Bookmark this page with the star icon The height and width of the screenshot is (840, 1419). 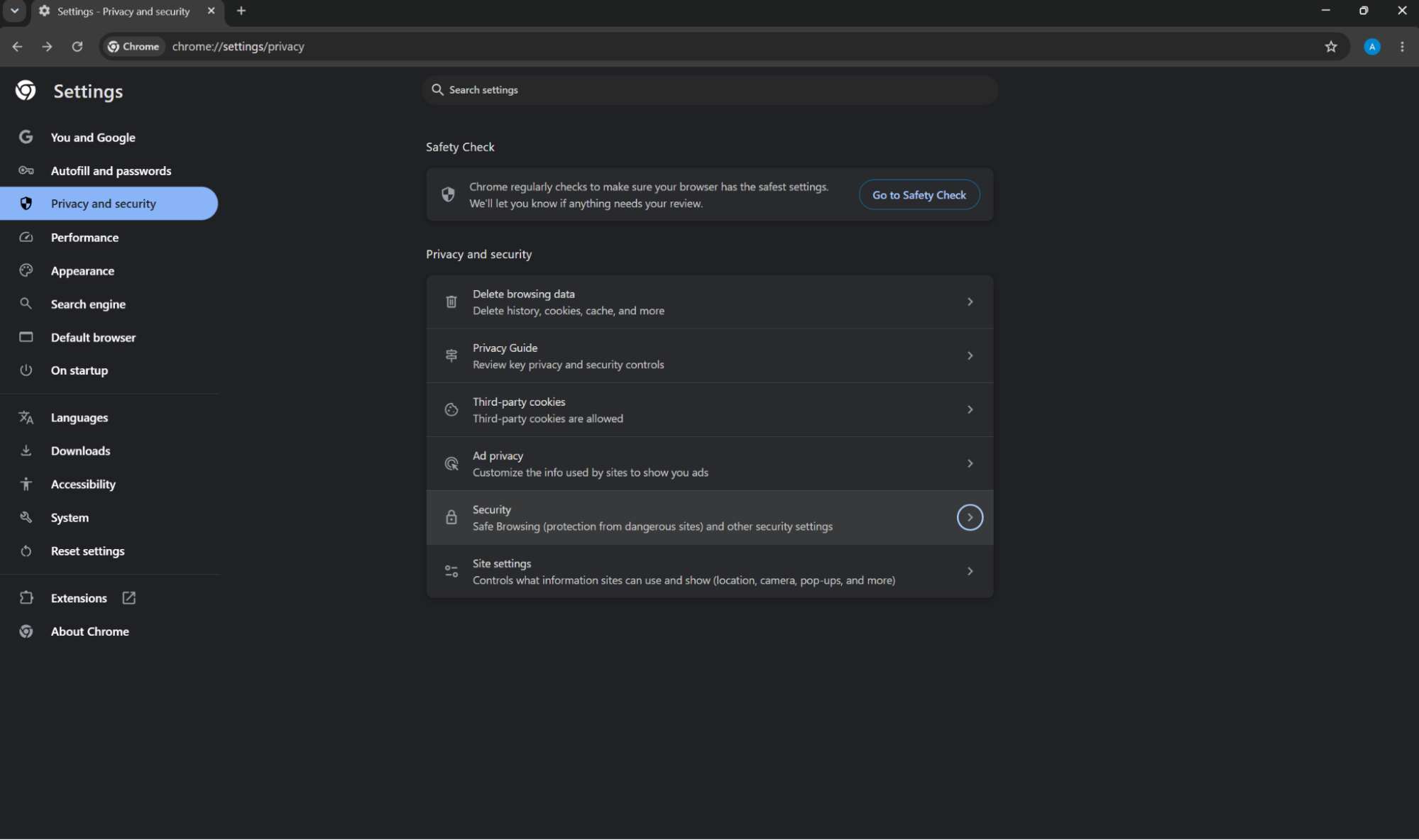tap(1330, 46)
